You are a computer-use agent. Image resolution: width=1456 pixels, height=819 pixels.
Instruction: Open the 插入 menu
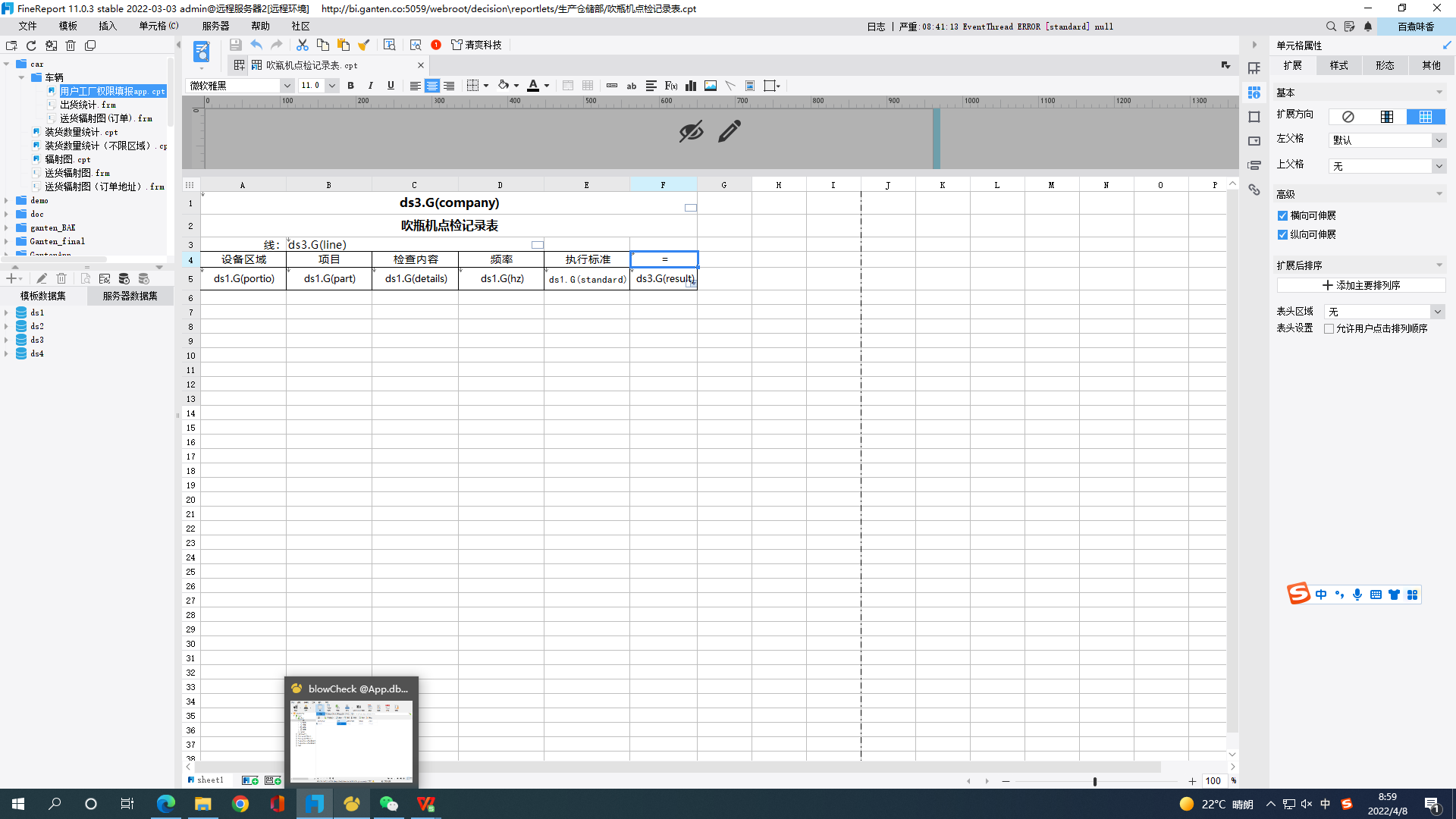click(x=108, y=26)
